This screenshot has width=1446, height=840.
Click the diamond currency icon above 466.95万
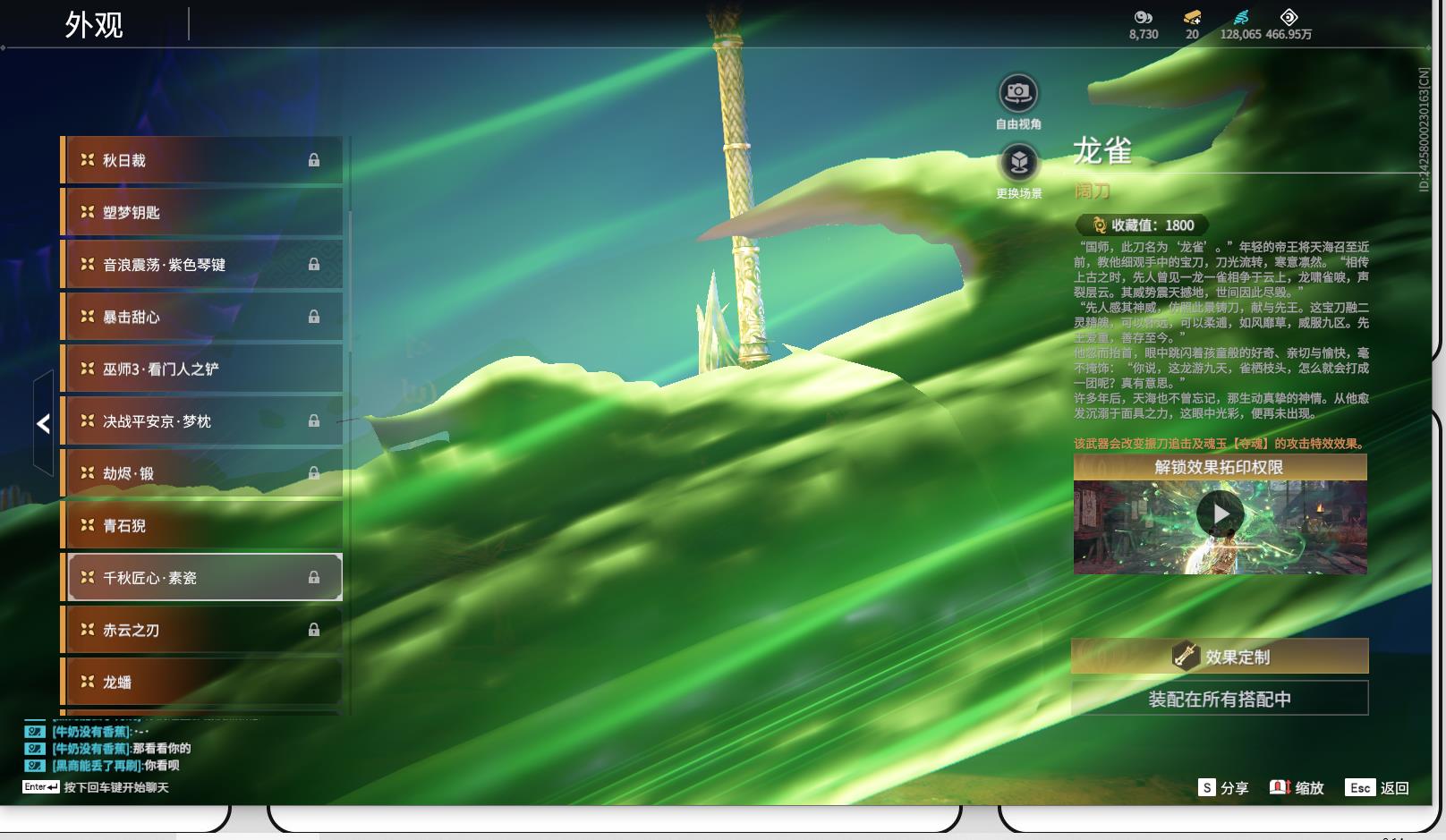[x=1289, y=17]
